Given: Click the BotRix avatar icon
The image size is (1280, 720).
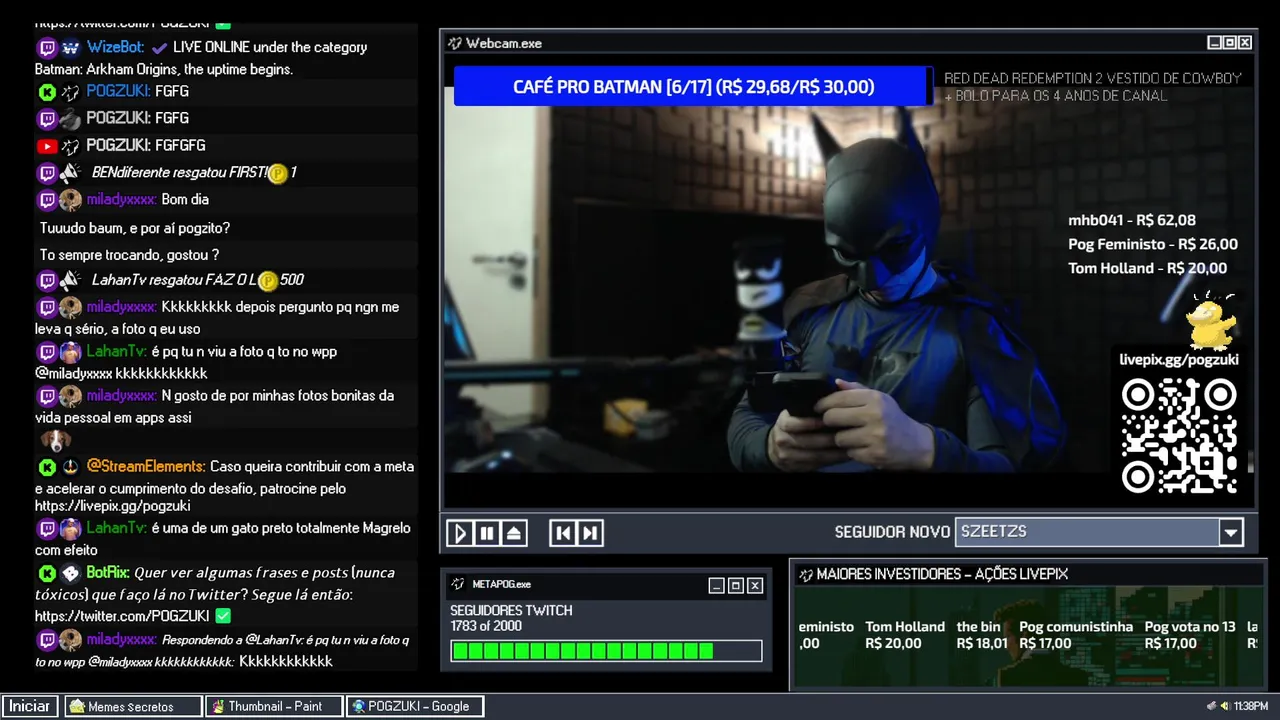Looking at the screenshot, I should 70,574.
